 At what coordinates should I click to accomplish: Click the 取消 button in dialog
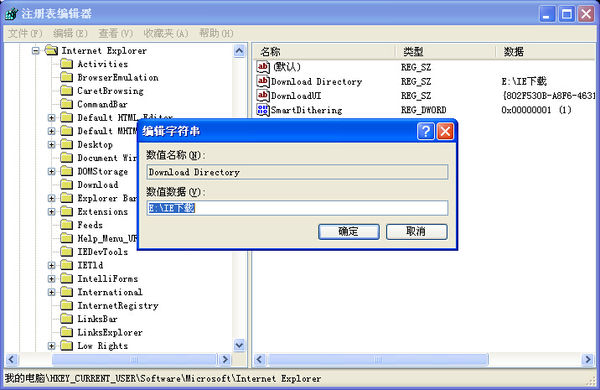coord(416,232)
